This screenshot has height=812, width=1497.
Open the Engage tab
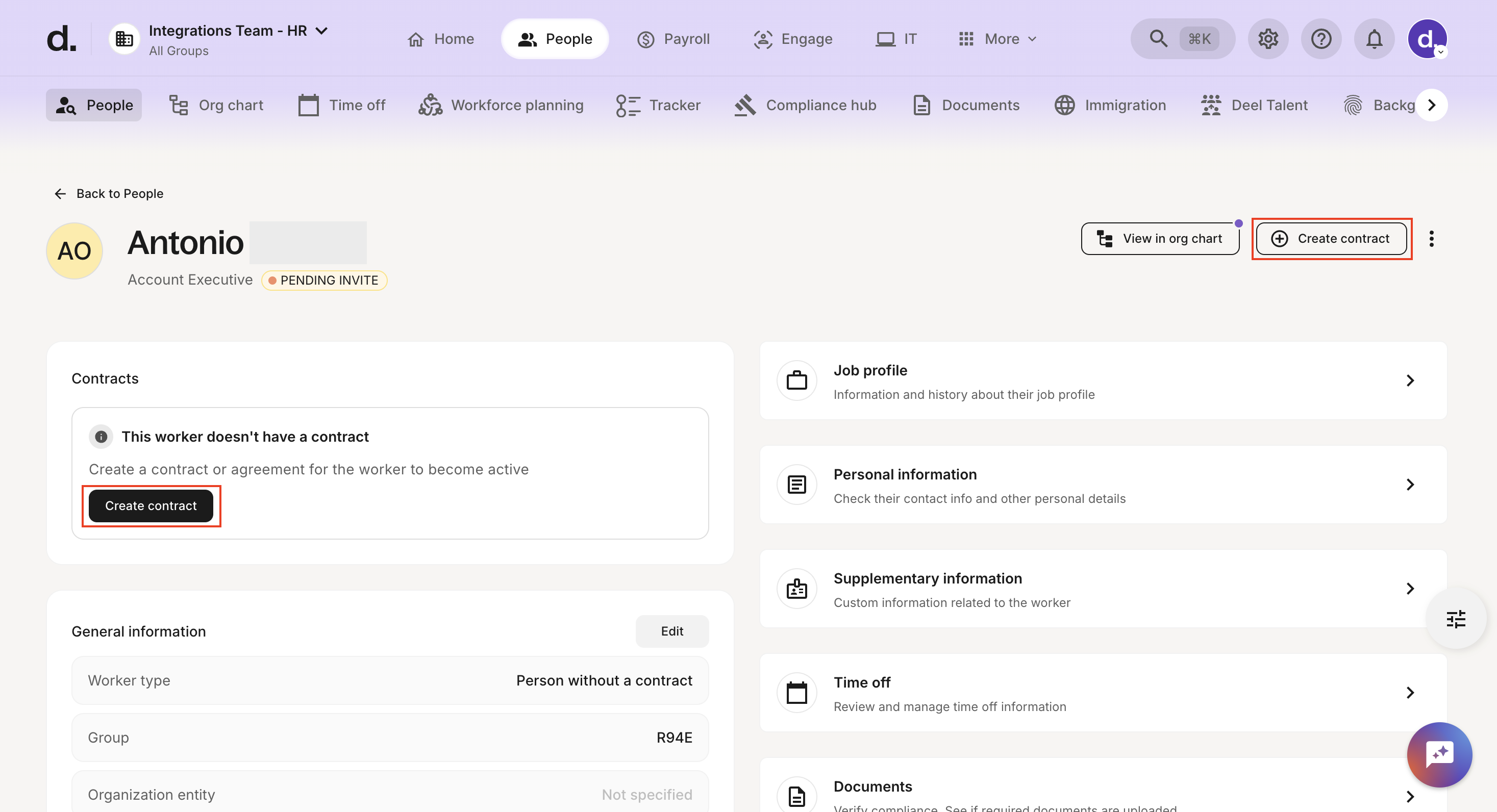[793, 39]
